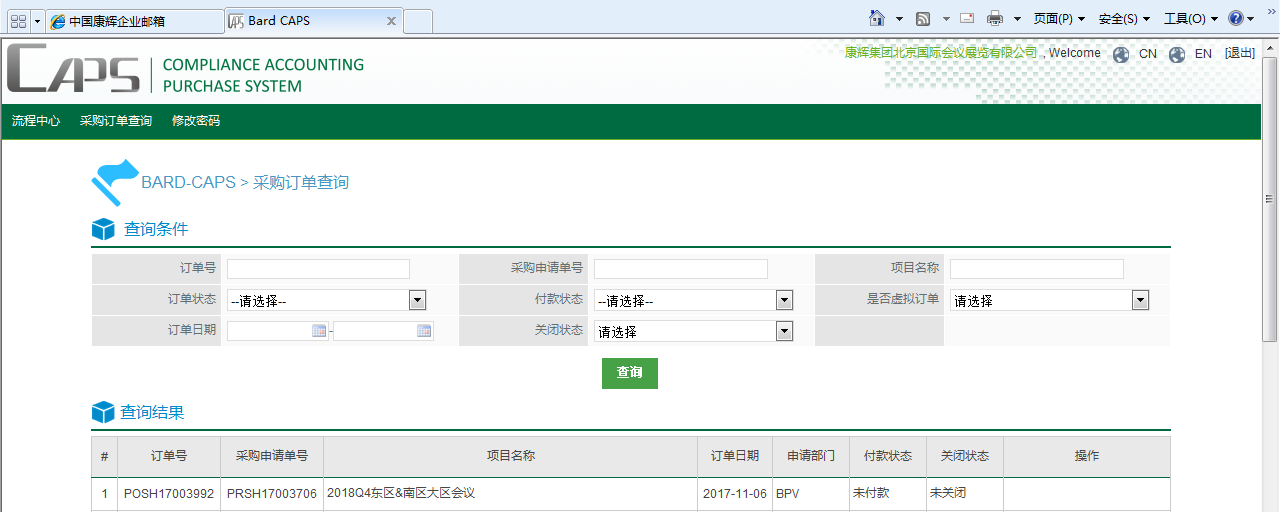Click the blue help question mark icon
The width and height of the screenshot is (1280, 512).
1236,18
